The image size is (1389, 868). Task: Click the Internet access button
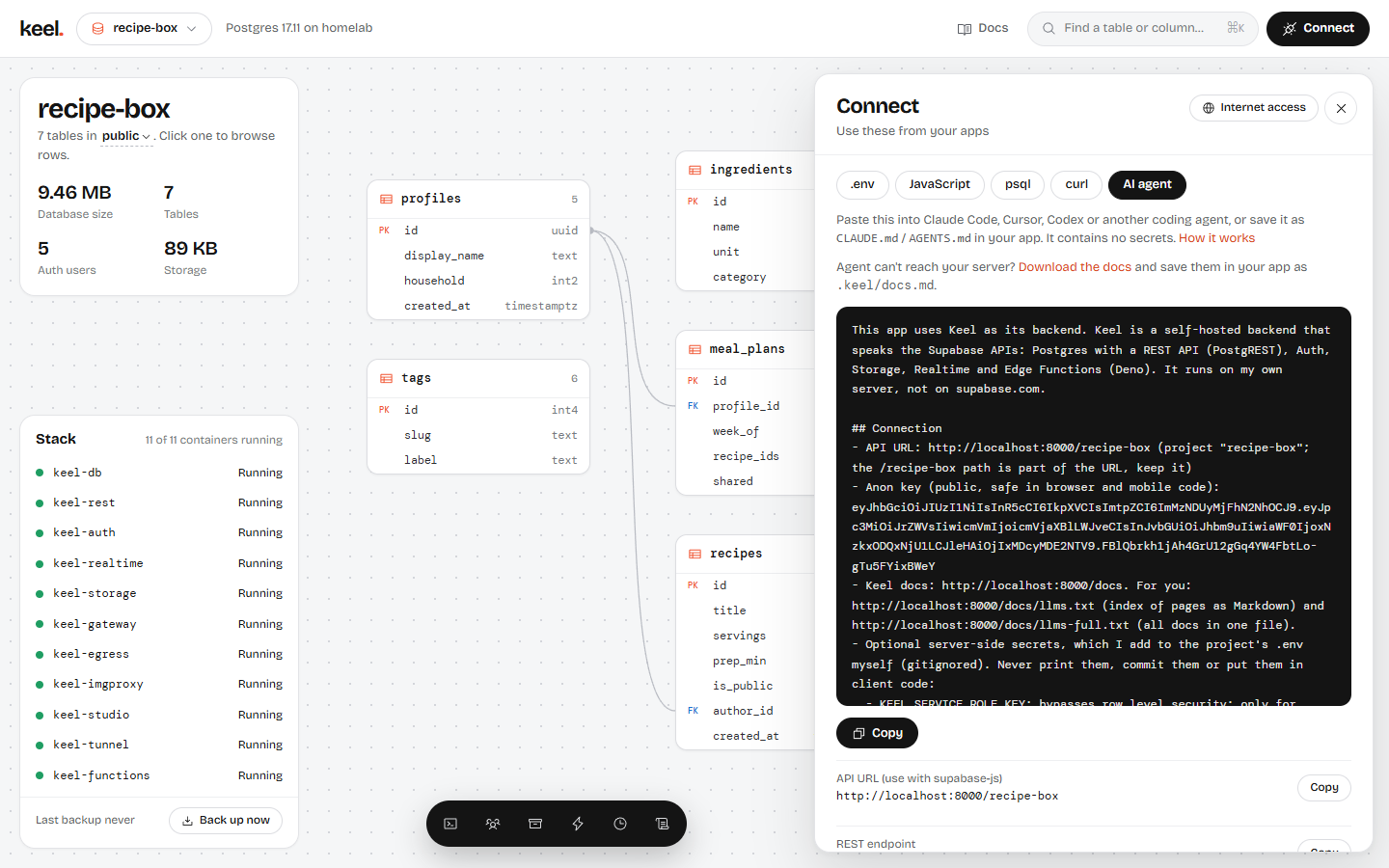coord(1254,108)
